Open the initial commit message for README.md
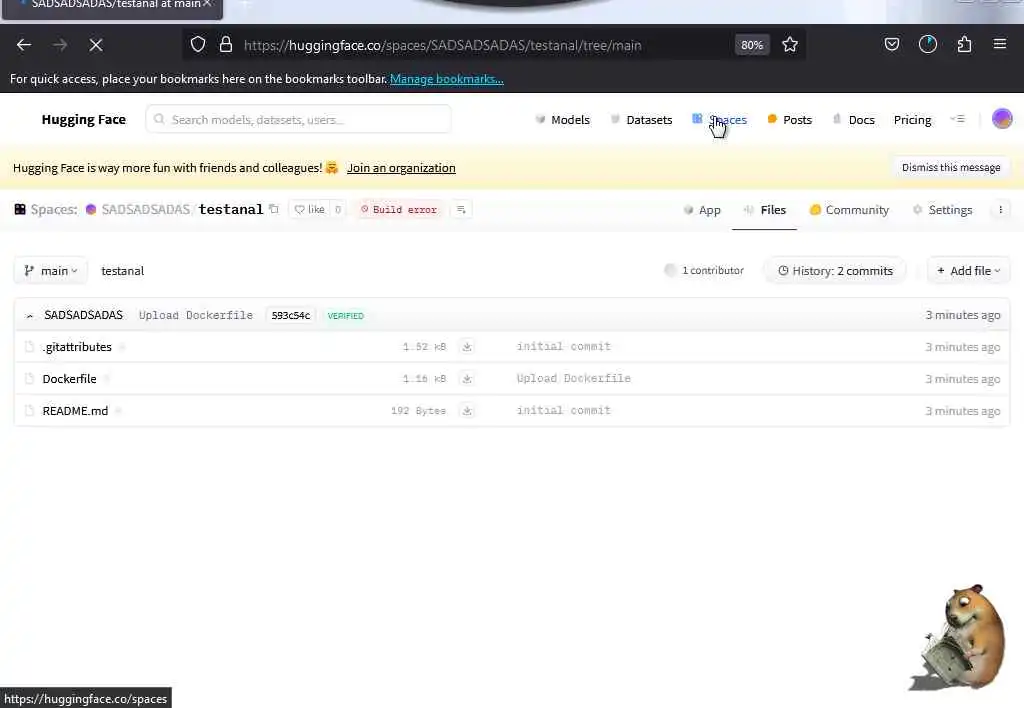Screen dimensions: 1024x708 [x=564, y=410]
